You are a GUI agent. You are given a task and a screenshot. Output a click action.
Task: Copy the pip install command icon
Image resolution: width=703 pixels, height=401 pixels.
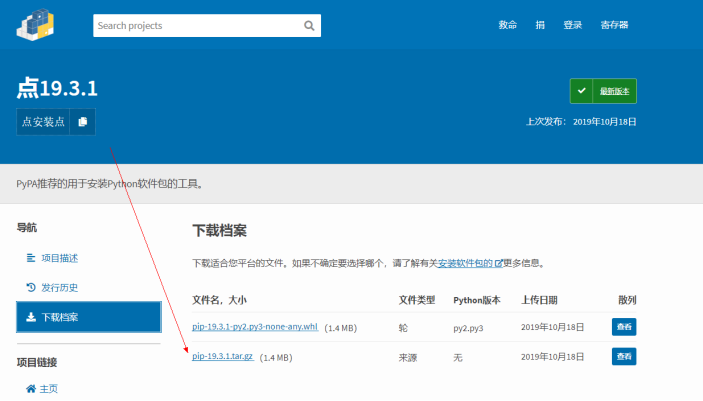(82, 122)
